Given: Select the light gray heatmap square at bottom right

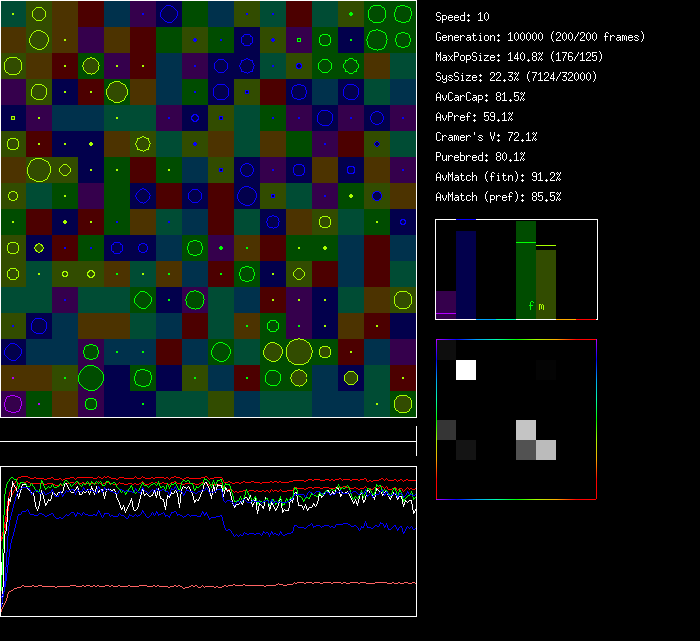Looking at the screenshot, I should pos(546,450).
